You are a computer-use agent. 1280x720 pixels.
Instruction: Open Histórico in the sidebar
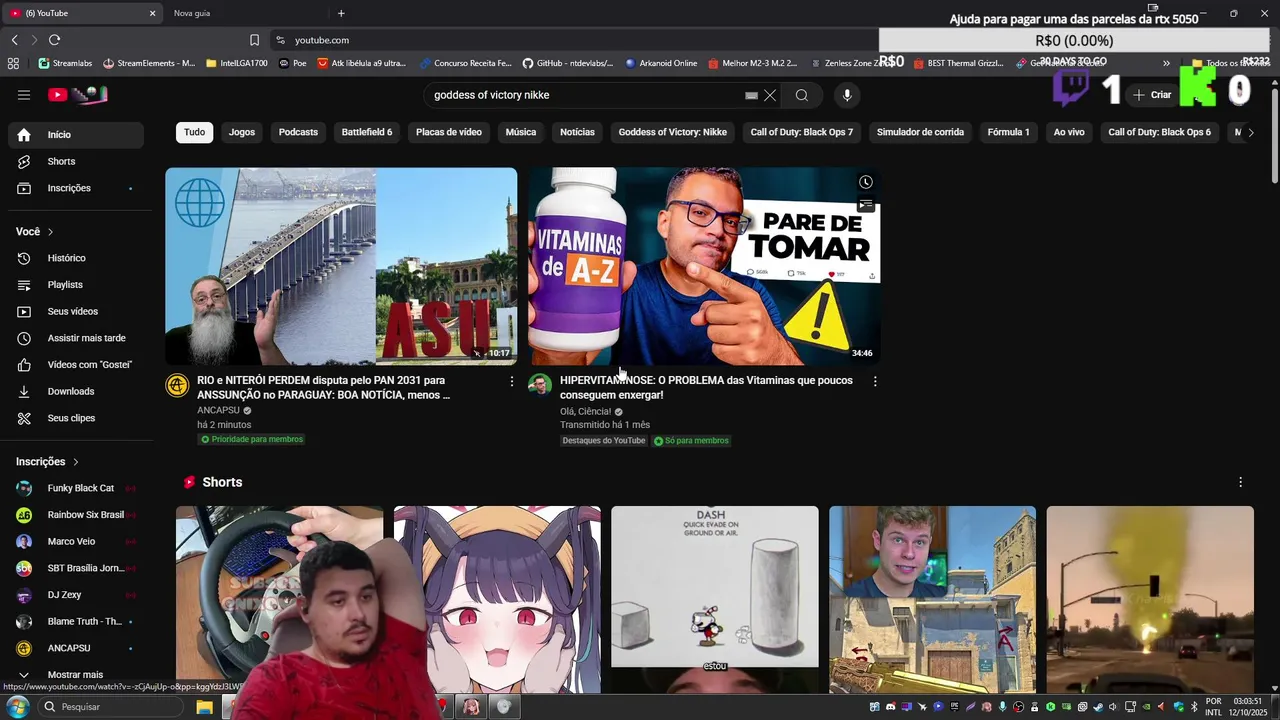(x=76, y=258)
